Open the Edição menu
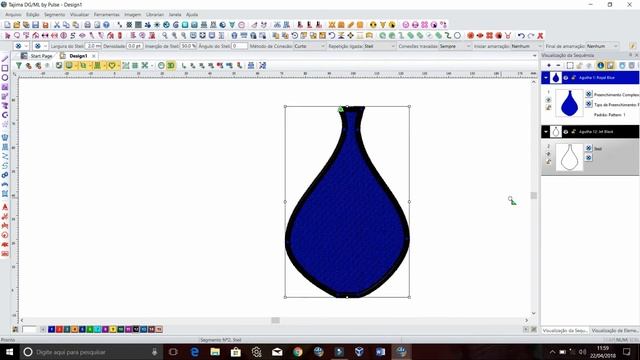The height and width of the screenshot is (360, 640). [33, 14]
